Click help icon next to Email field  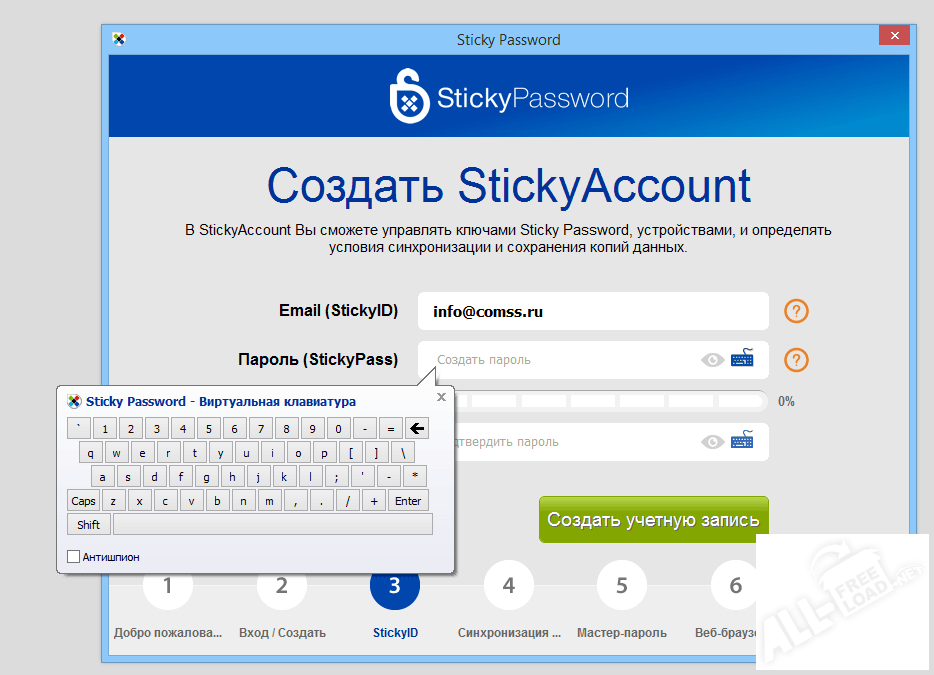click(796, 311)
